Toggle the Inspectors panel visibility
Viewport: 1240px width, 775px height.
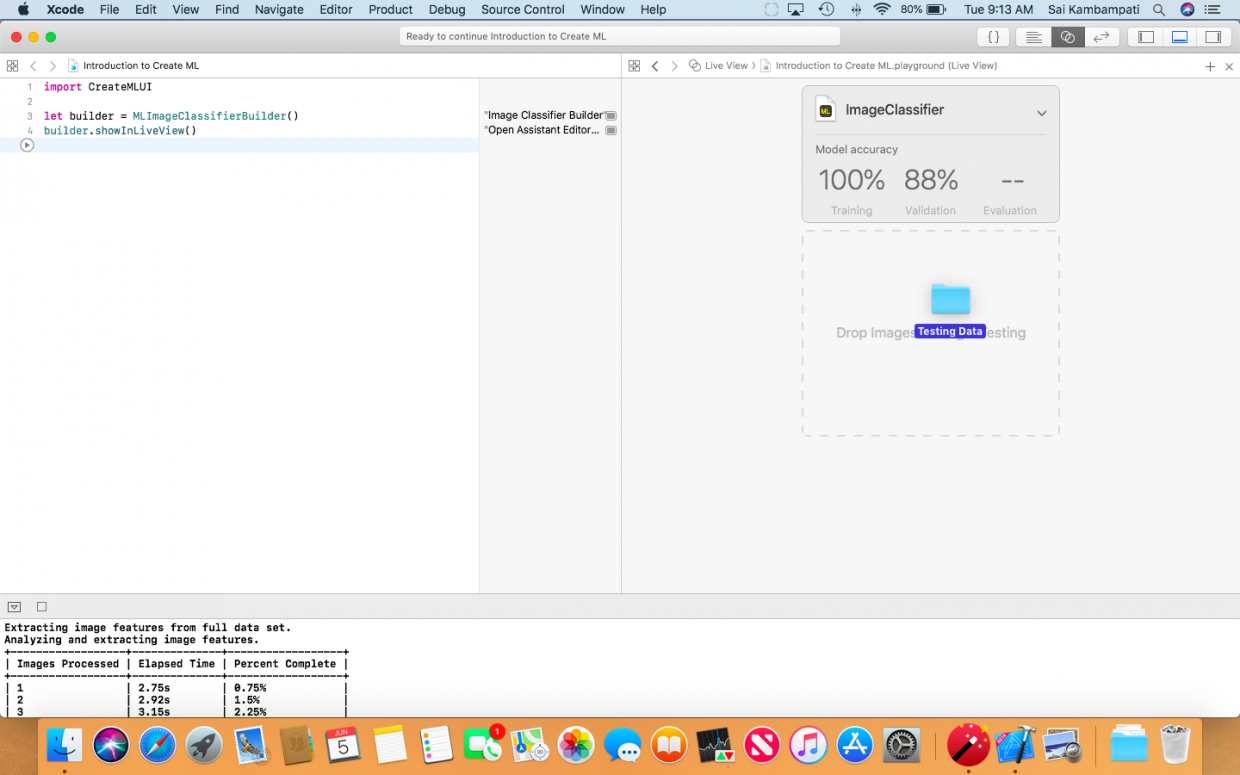(x=1213, y=37)
